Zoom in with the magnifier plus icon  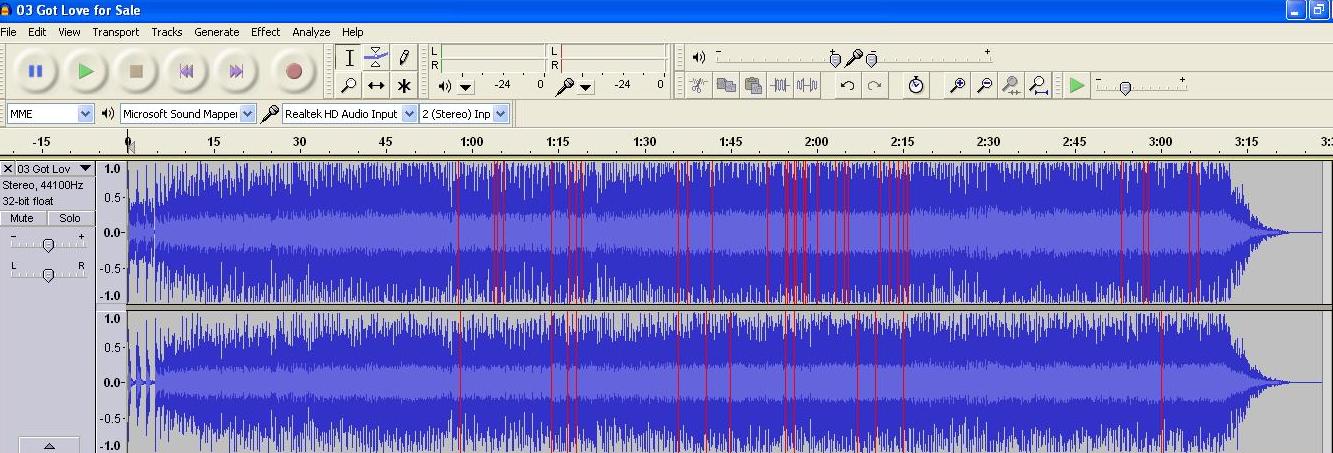[957, 86]
